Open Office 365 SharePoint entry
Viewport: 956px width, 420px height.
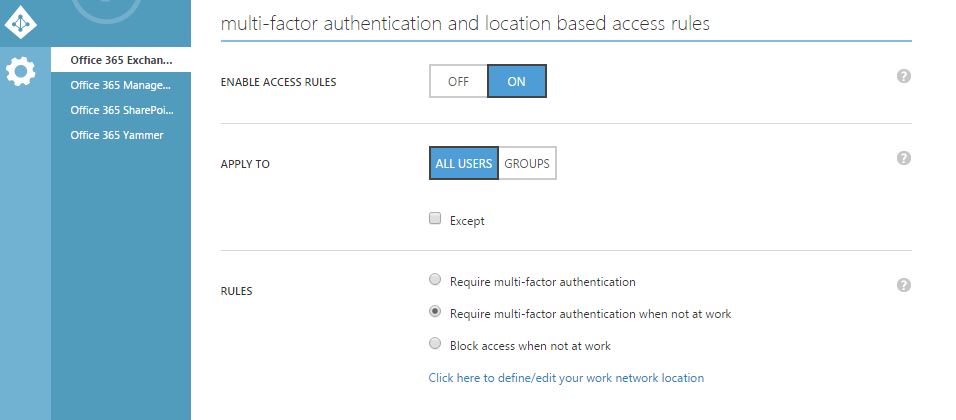point(121,110)
